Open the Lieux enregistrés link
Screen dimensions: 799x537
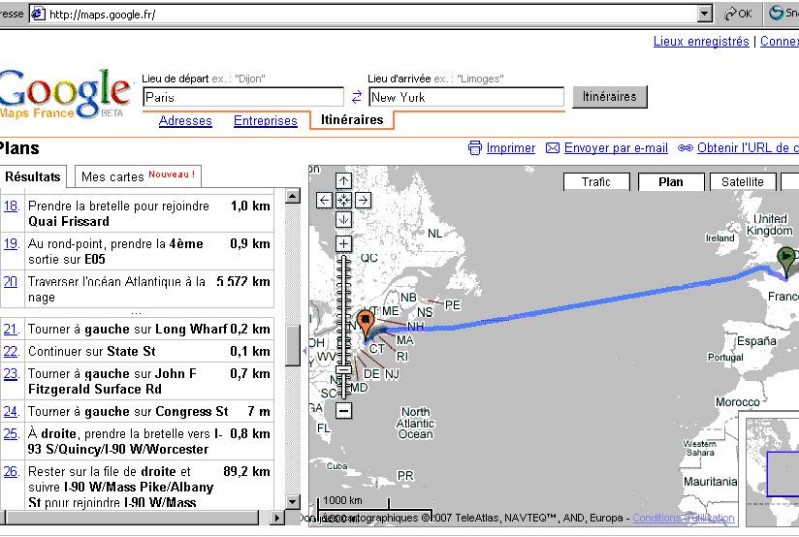(x=701, y=41)
